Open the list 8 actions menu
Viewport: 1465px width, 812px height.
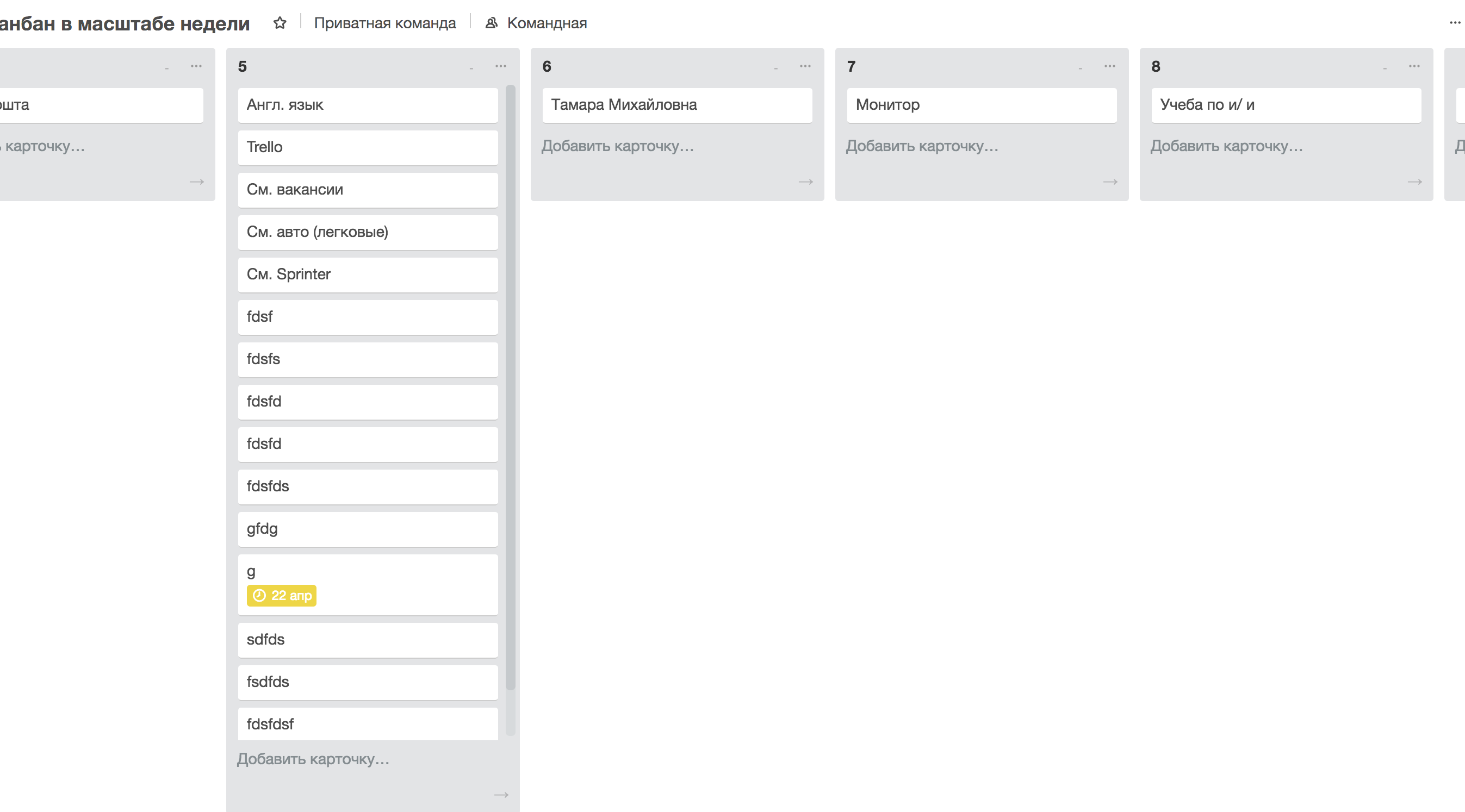(1414, 66)
